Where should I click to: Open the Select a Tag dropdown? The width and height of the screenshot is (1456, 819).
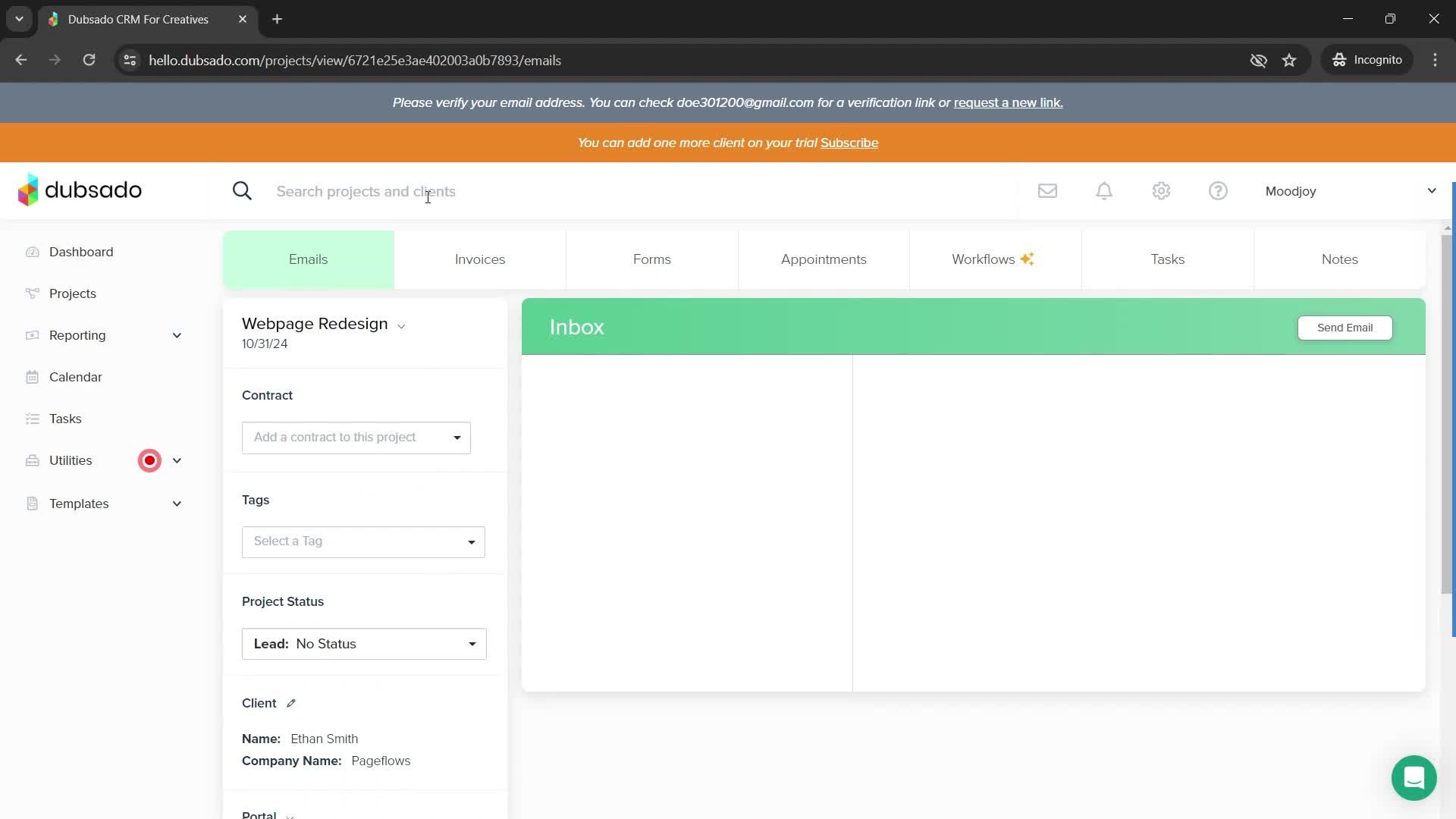363,541
